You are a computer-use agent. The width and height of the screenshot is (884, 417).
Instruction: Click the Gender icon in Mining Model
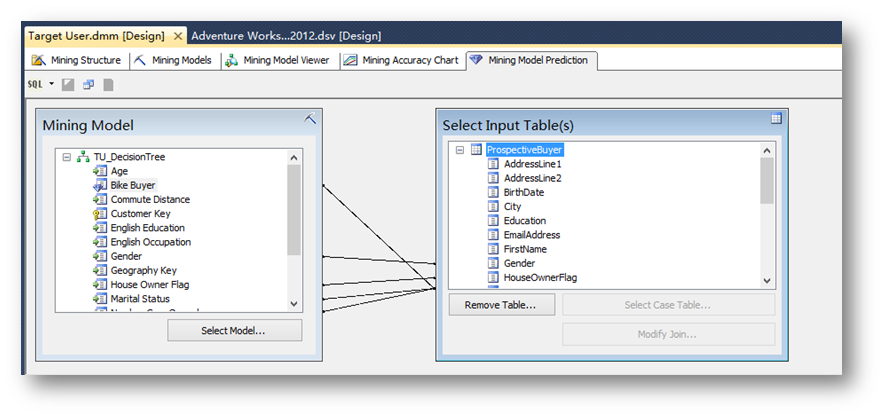click(x=100, y=256)
